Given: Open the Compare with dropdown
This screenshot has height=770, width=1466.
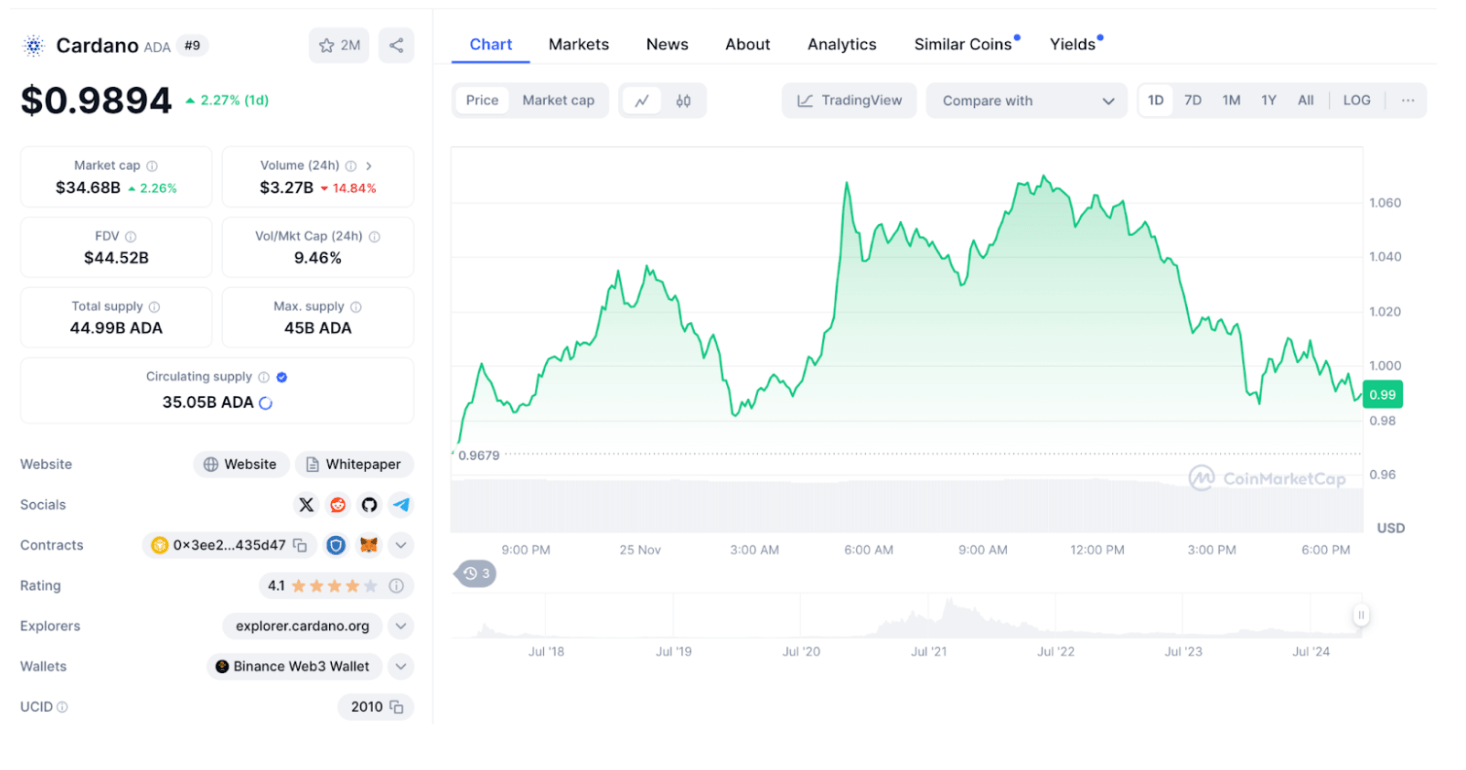Looking at the screenshot, I should click(1027, 101).
